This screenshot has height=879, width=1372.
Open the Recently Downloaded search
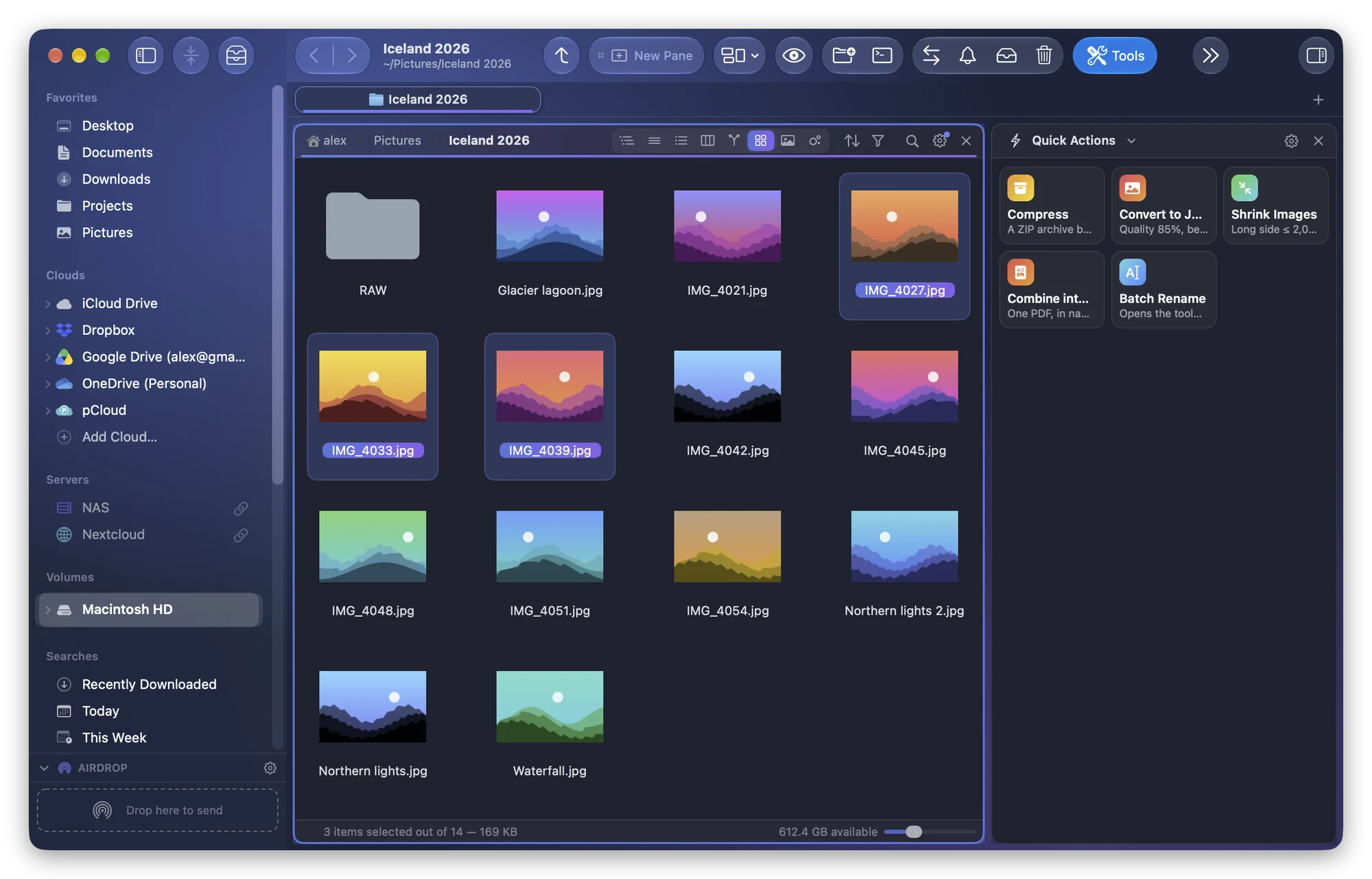tap(150, 684)
